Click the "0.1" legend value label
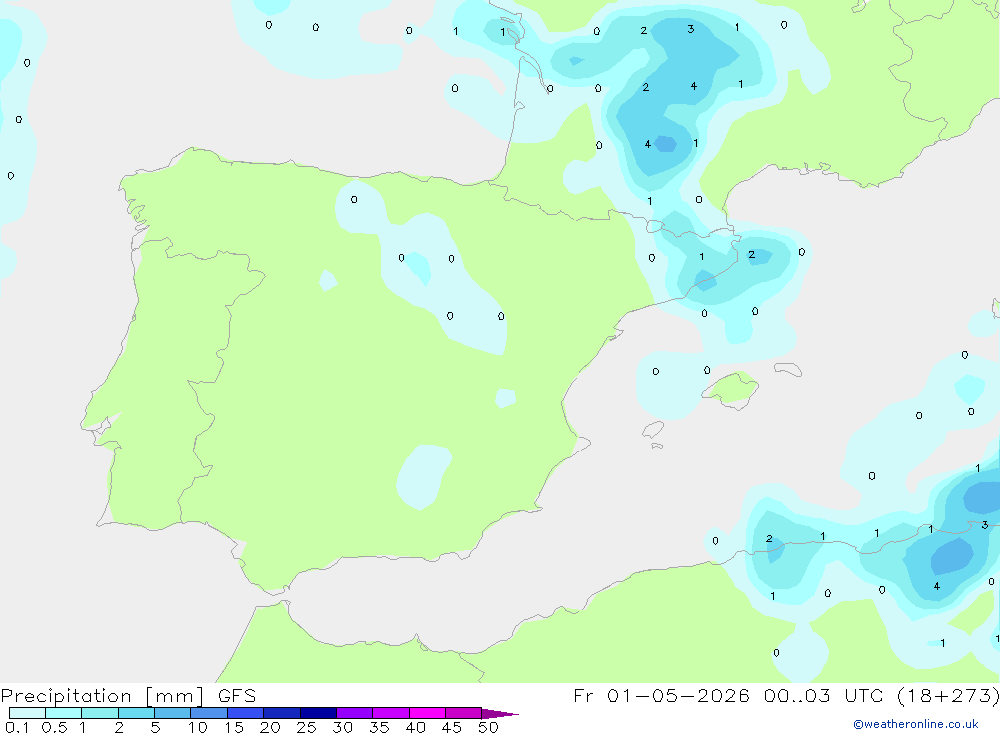The width and height of the screenshot is (1000, 733). pos(17,727)
